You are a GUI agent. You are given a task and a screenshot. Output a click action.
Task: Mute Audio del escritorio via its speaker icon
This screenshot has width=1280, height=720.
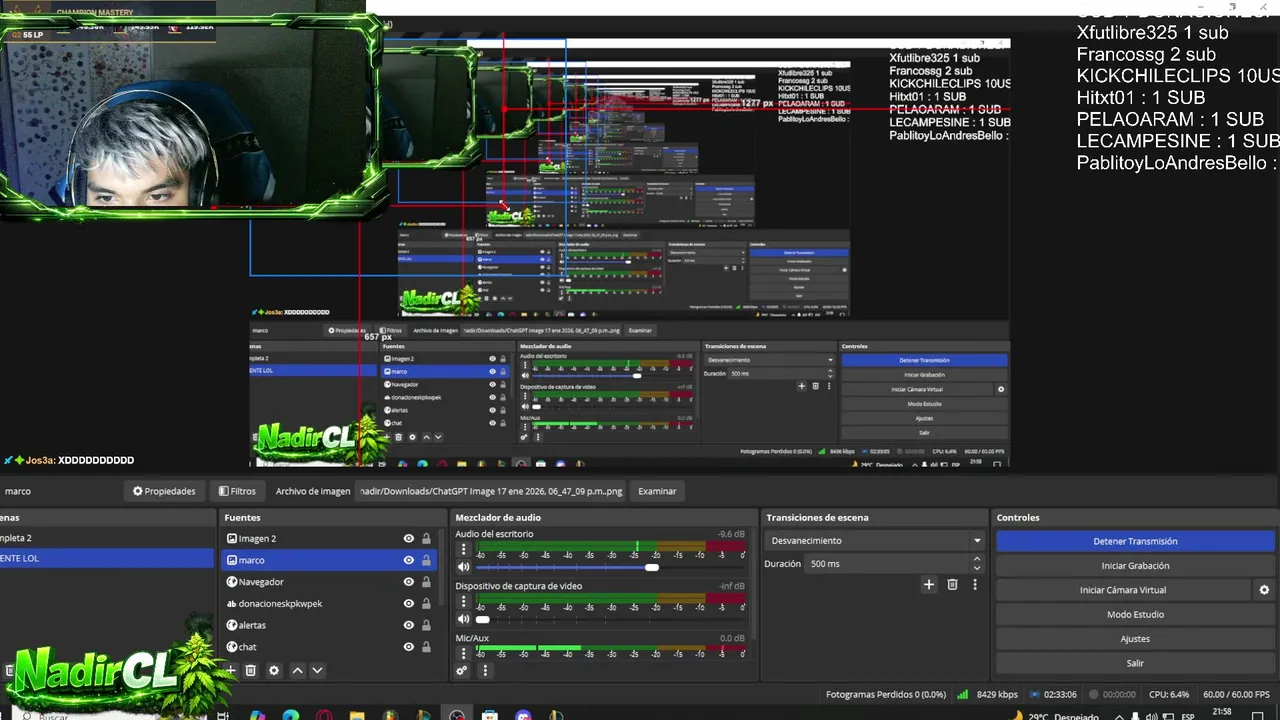click(x=463, y=567)
